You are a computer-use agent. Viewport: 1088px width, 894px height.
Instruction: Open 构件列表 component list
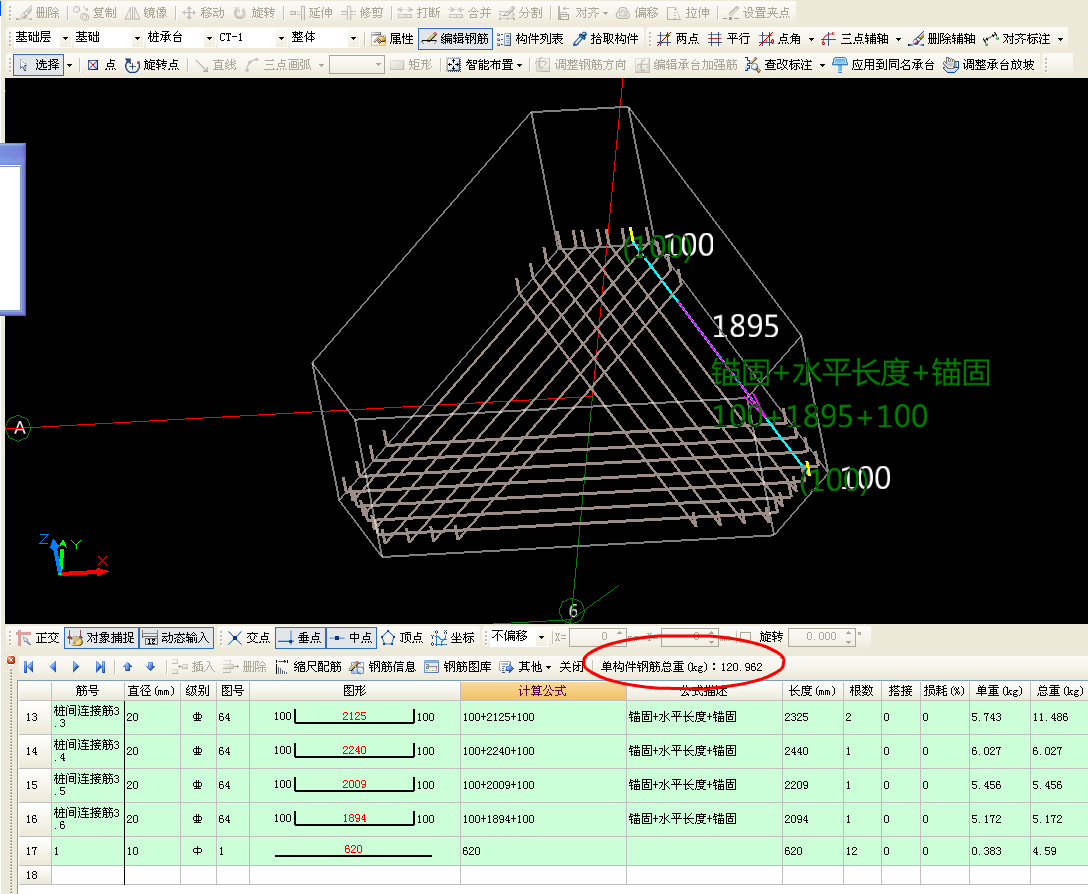(531, 39)
